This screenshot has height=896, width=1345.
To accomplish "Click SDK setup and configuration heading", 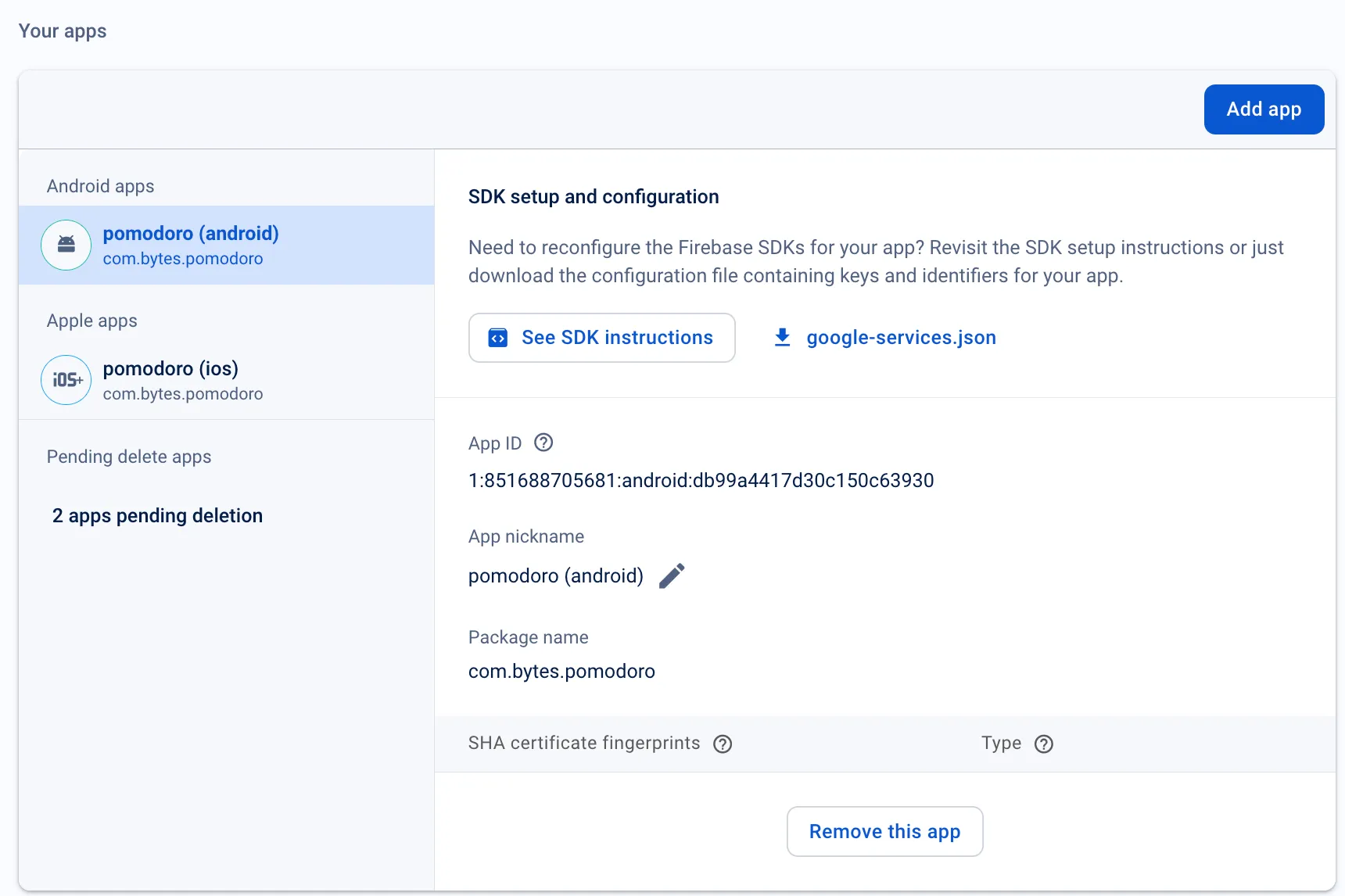I will point(594,196).
